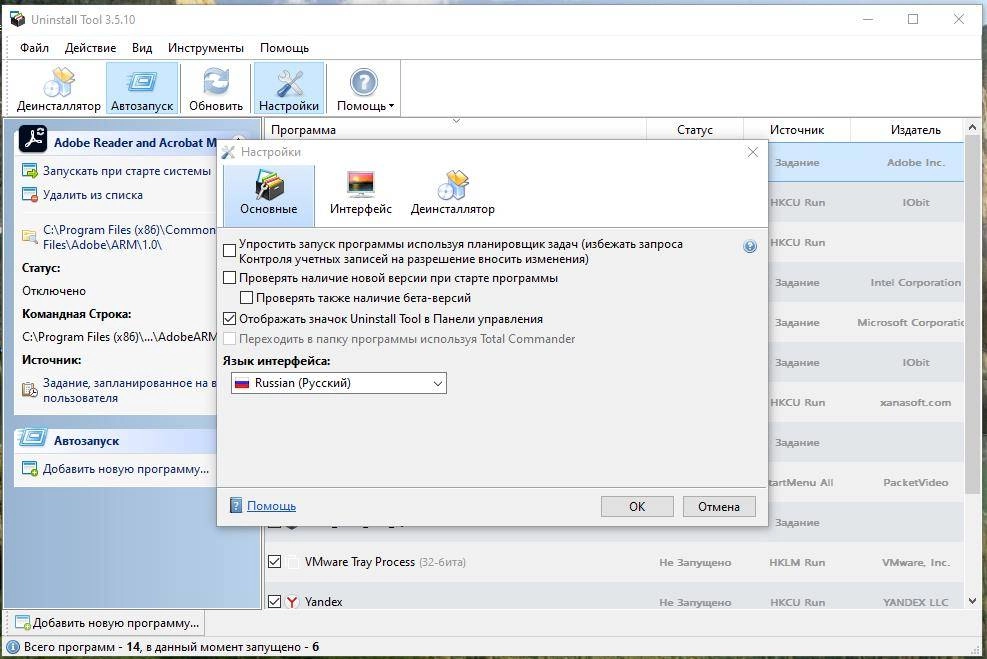Click the Adobe Acrobat icon in sidebar header

point(33,140)
